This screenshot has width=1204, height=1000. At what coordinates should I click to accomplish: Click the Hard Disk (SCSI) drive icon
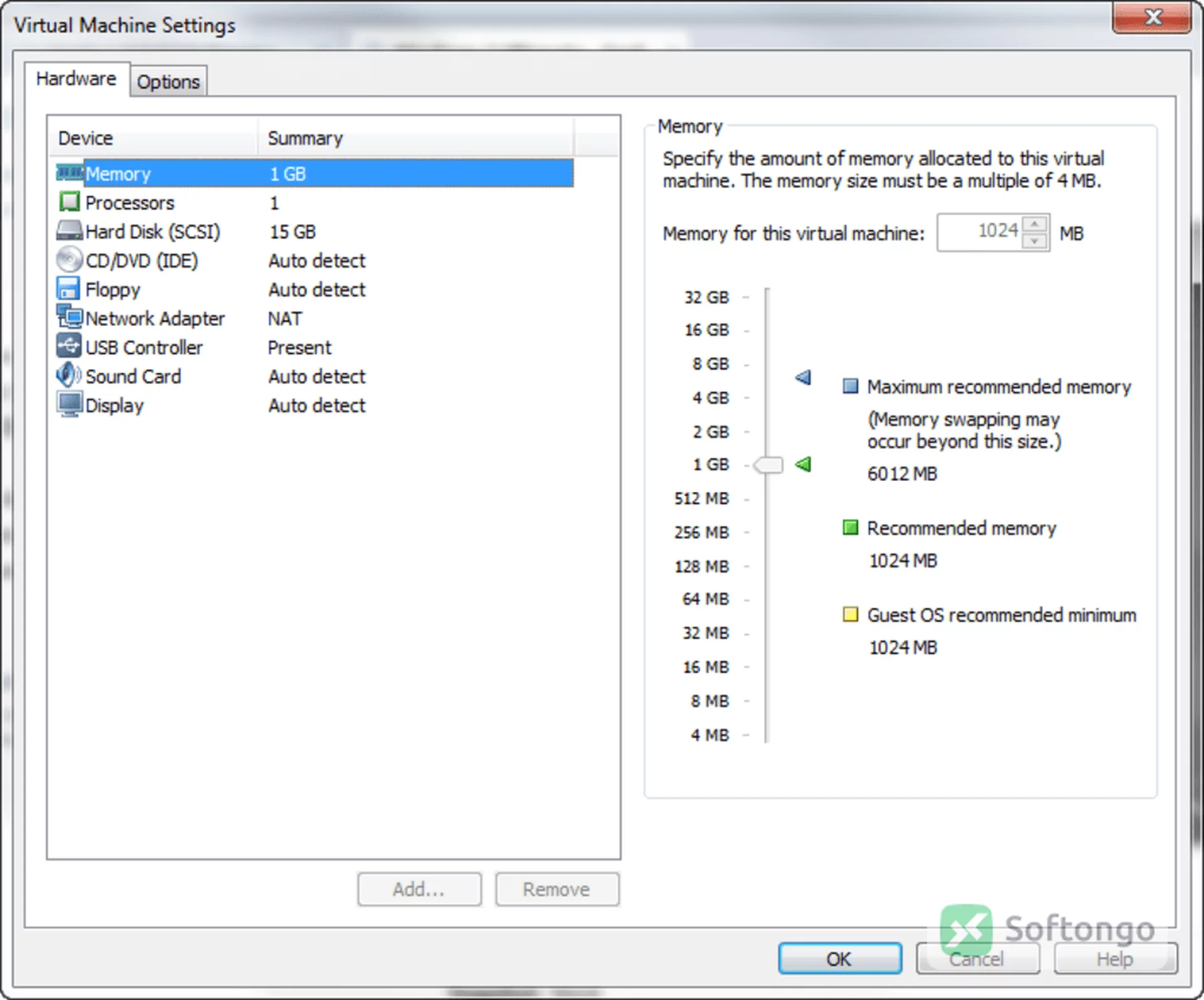pyautogui.click(x=70, y=231)
